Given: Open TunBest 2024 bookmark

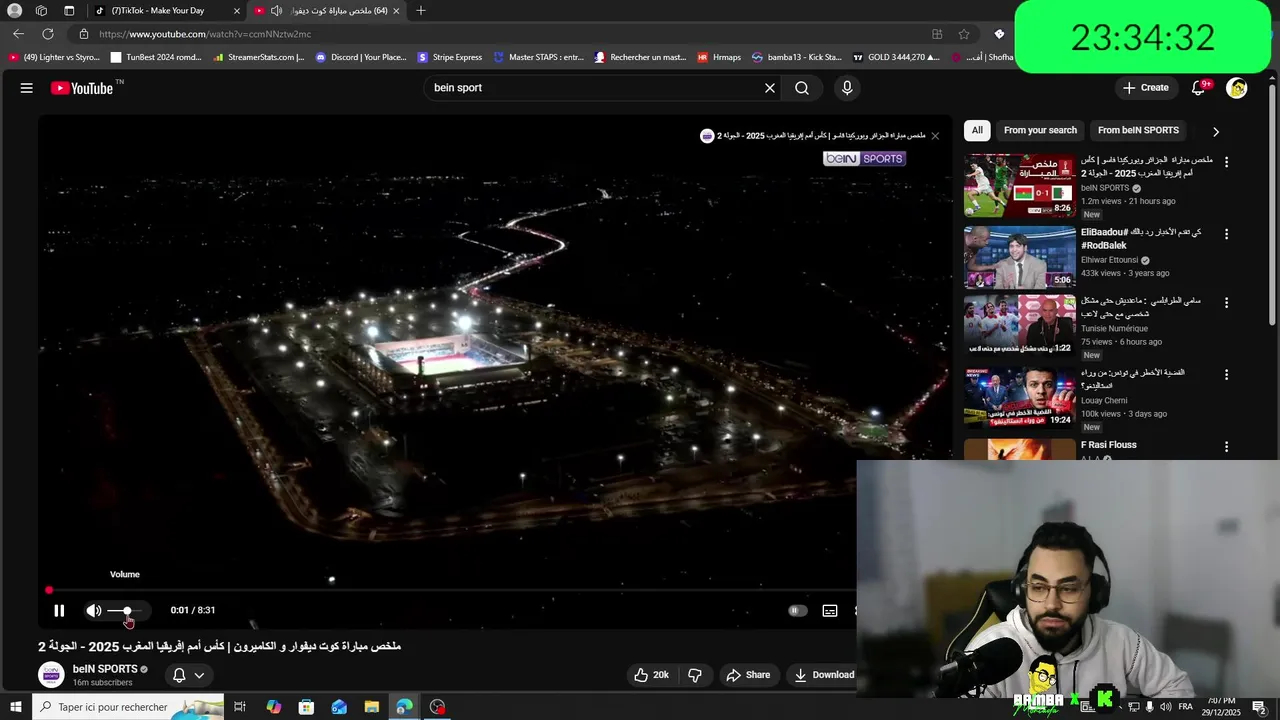Looking at the screenshot, I should pos(157,57).
